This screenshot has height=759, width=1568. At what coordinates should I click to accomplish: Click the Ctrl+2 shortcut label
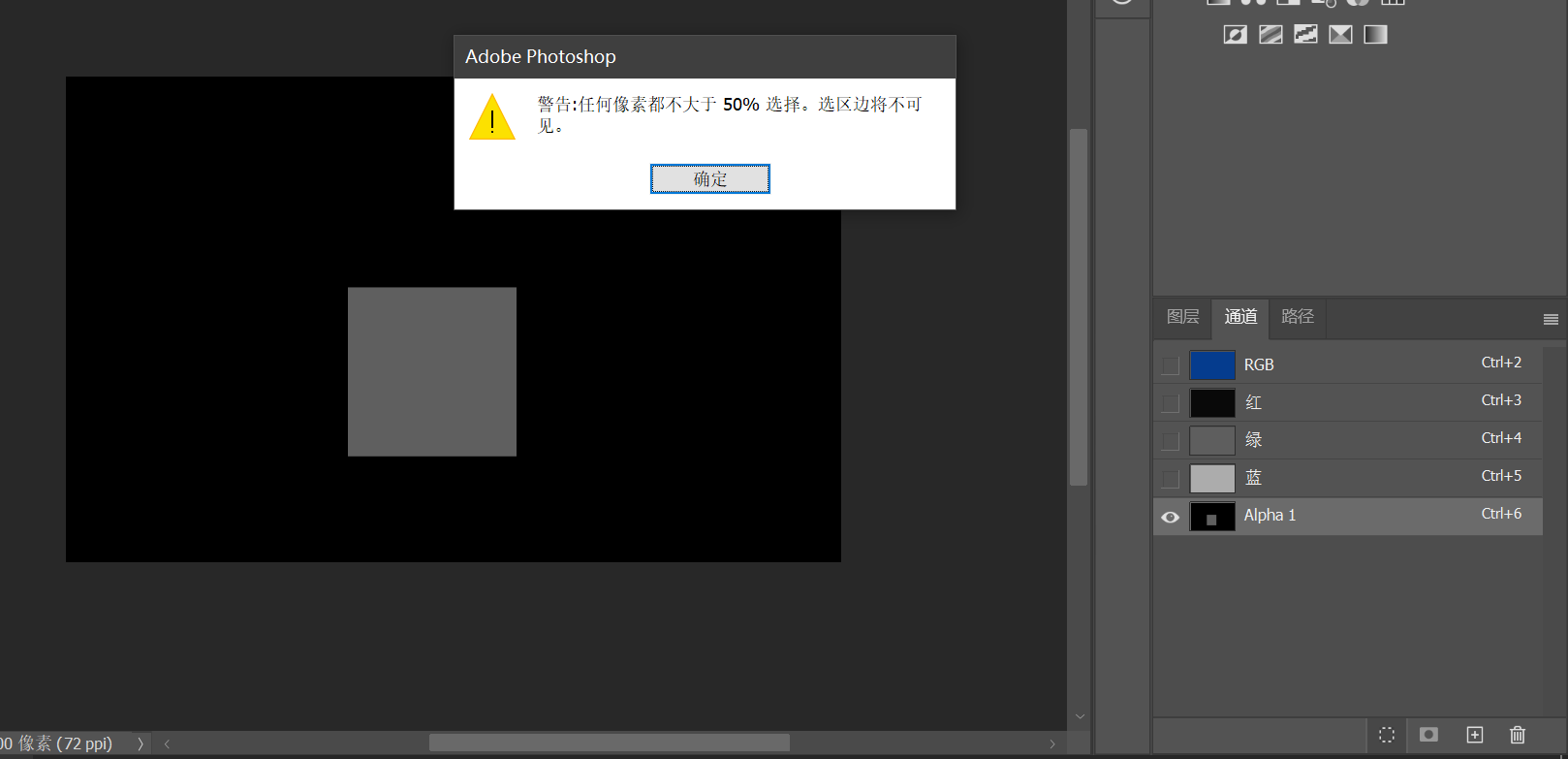(x=1501, y=363)
